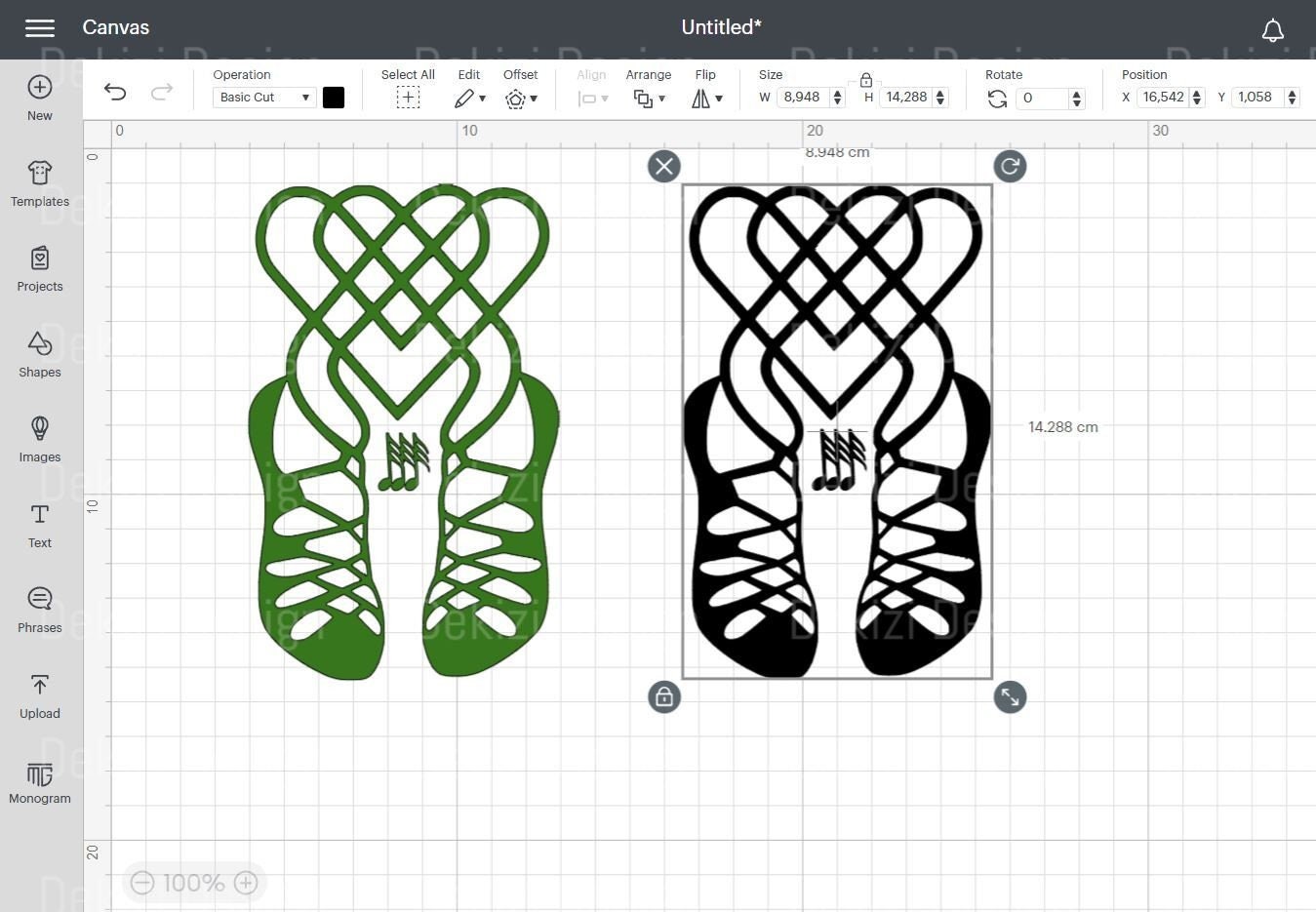Open Monogram tool
This screenshot has width=1316, height=912.
(x=40, y=782)
